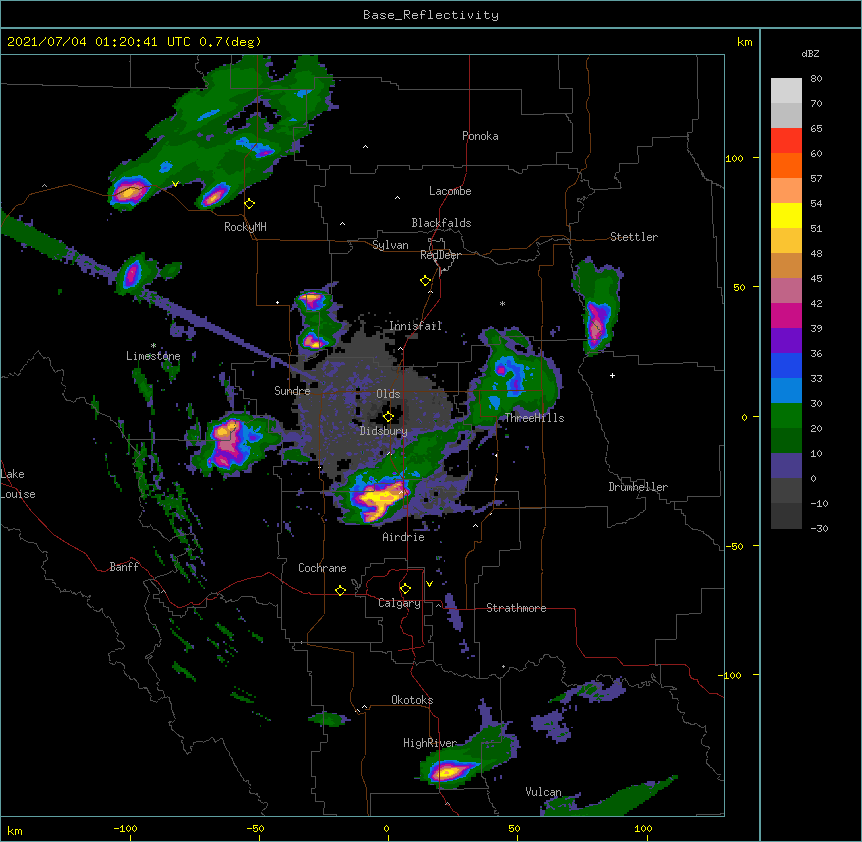Click the purple 36-39 dBZ legend swatch
This screenshot has width=862, height=842.
pyautogui.click(x=786, y=340)
